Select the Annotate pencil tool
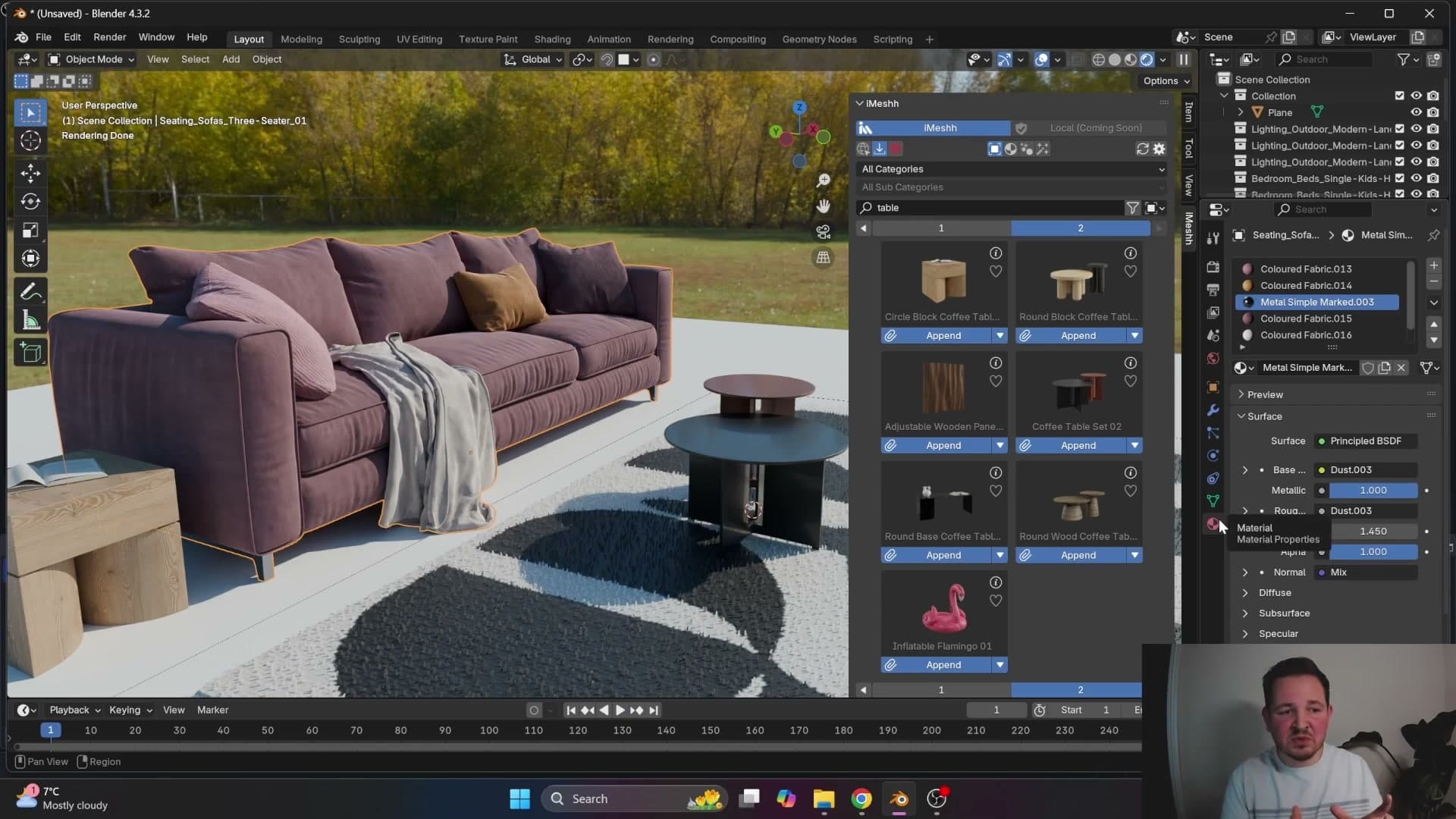Screen dimensions: 1456x819 (x=30, y=291)
